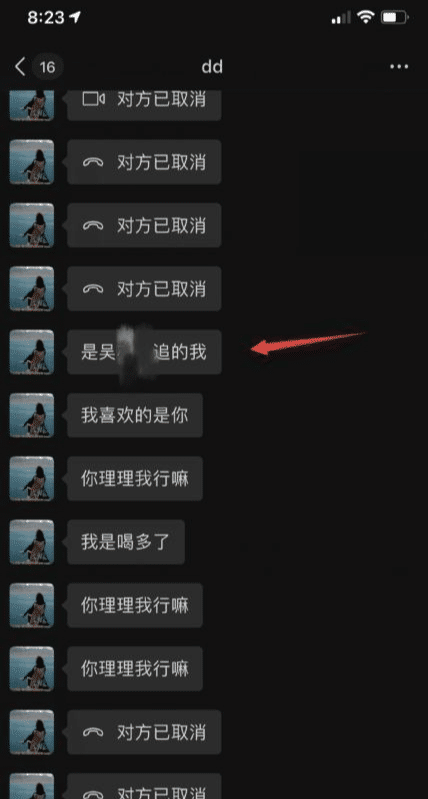This screenshot has height=799, width=428.
Task: Tap the message 追的我 with red arrow
Action: click(x=144, y=352)
